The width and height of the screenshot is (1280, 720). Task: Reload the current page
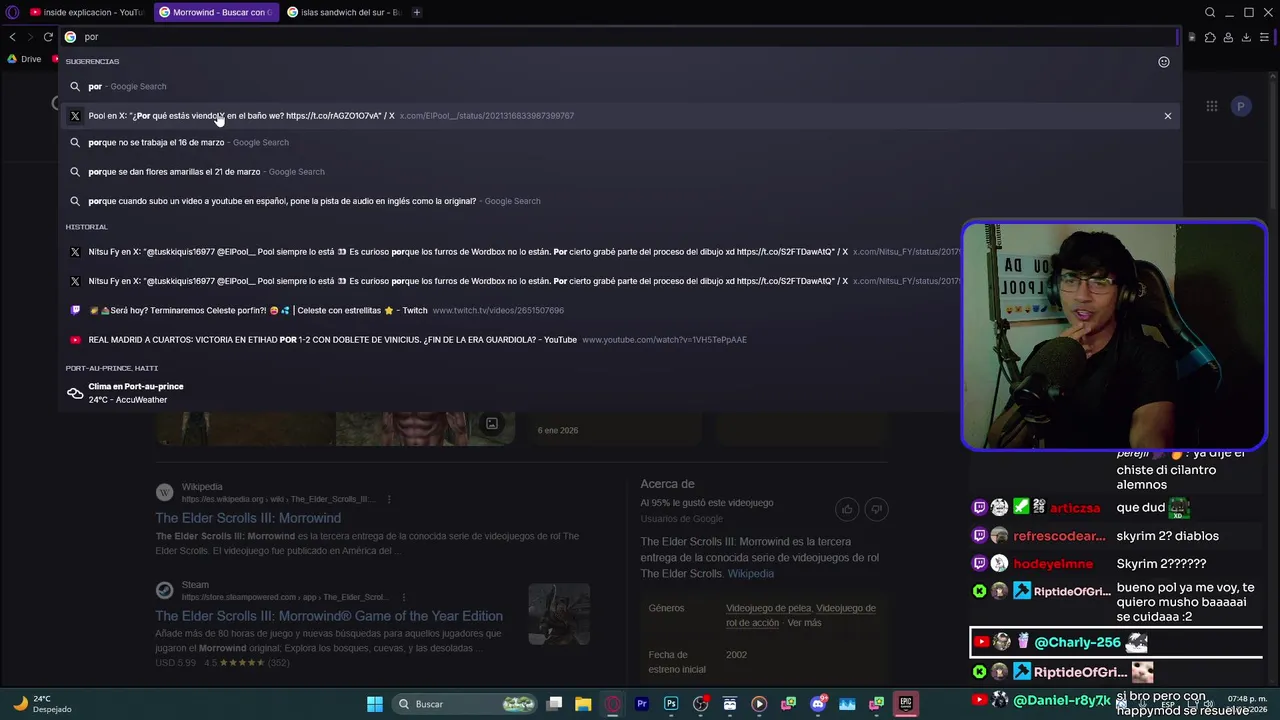point(47,37)
